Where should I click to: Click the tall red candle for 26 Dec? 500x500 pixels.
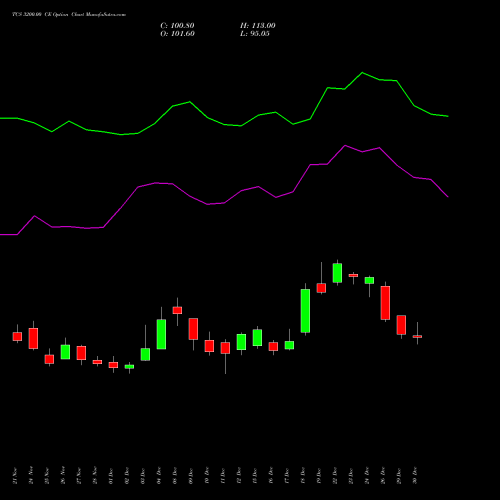385,303
